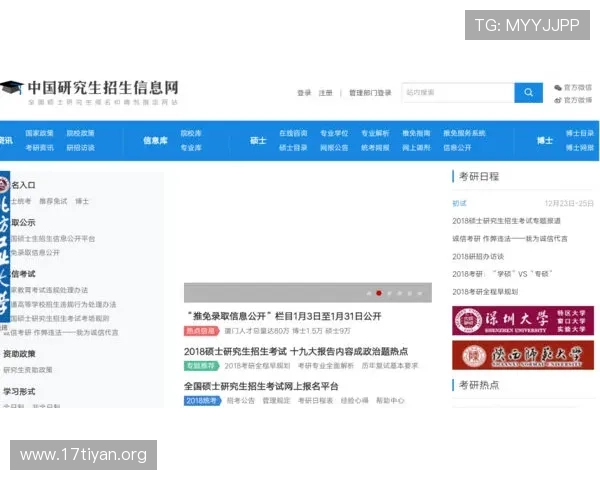The height and width of the screenshot is (480, 600).
Task: Click 经验心得 link
Action: pyautogui.click(x=354, y=401)
